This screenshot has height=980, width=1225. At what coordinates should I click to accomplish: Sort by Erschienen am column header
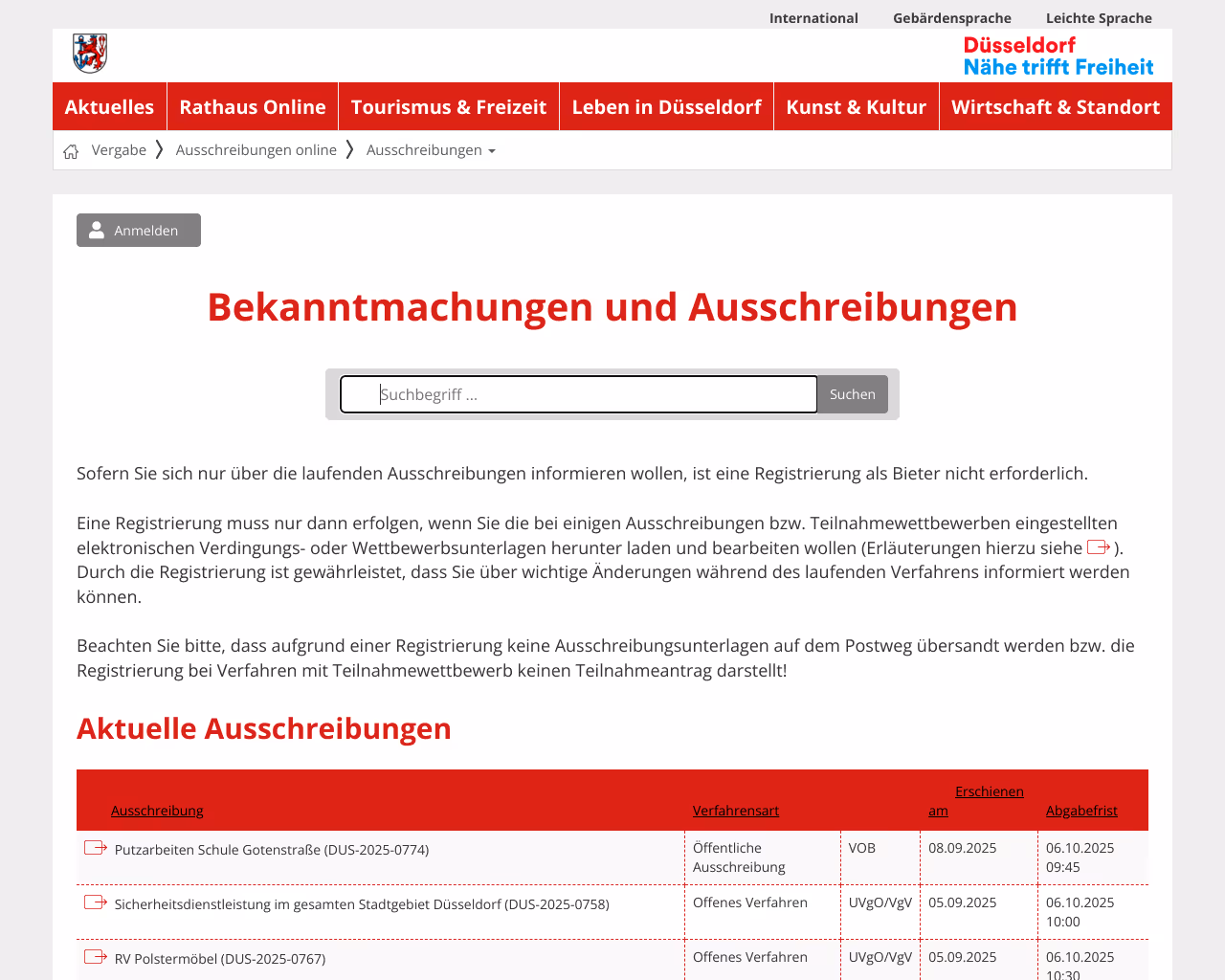pos(976,801)
